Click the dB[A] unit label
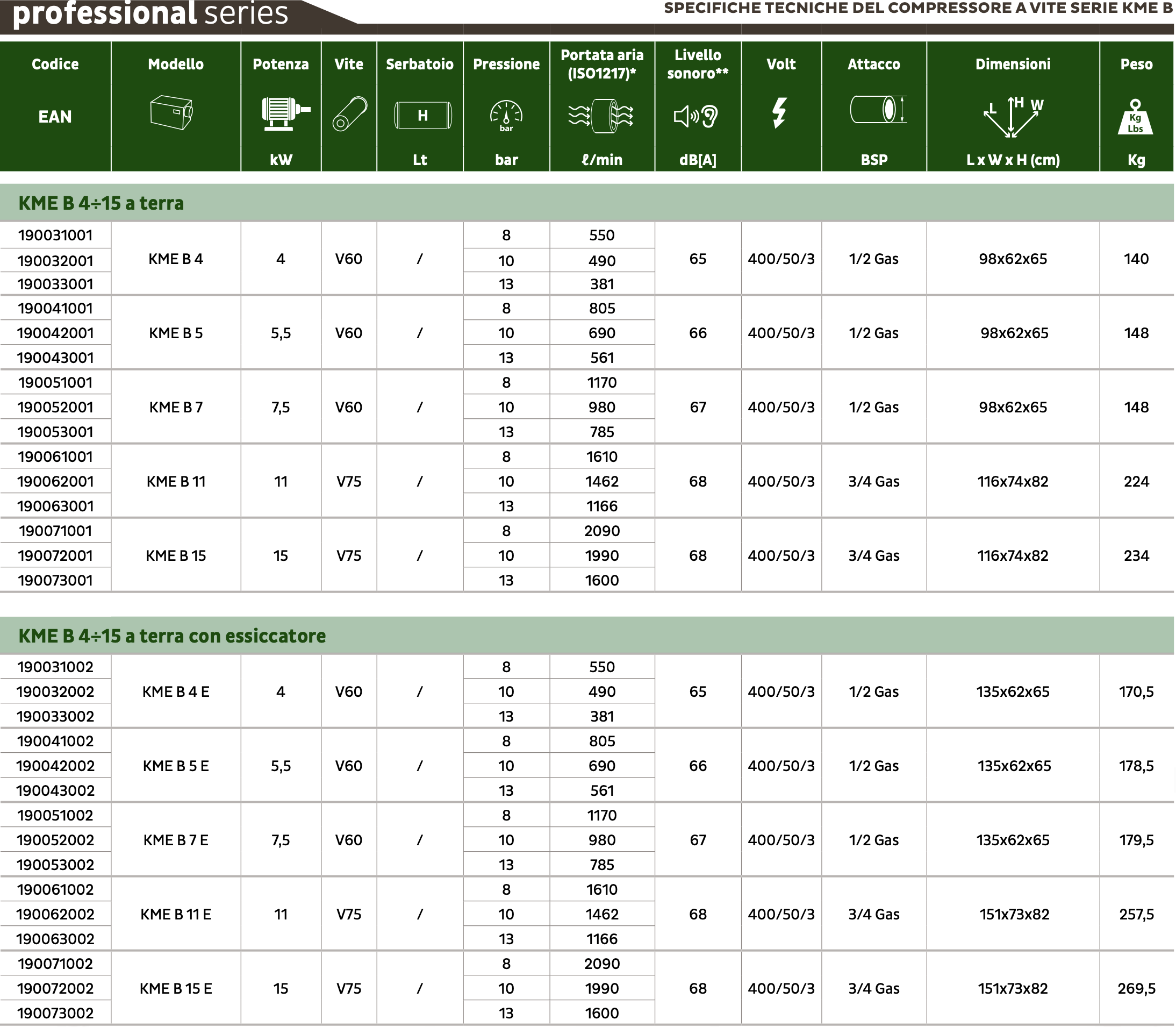The height and width of the screenshot is (1027, 1176). [698, 160]
